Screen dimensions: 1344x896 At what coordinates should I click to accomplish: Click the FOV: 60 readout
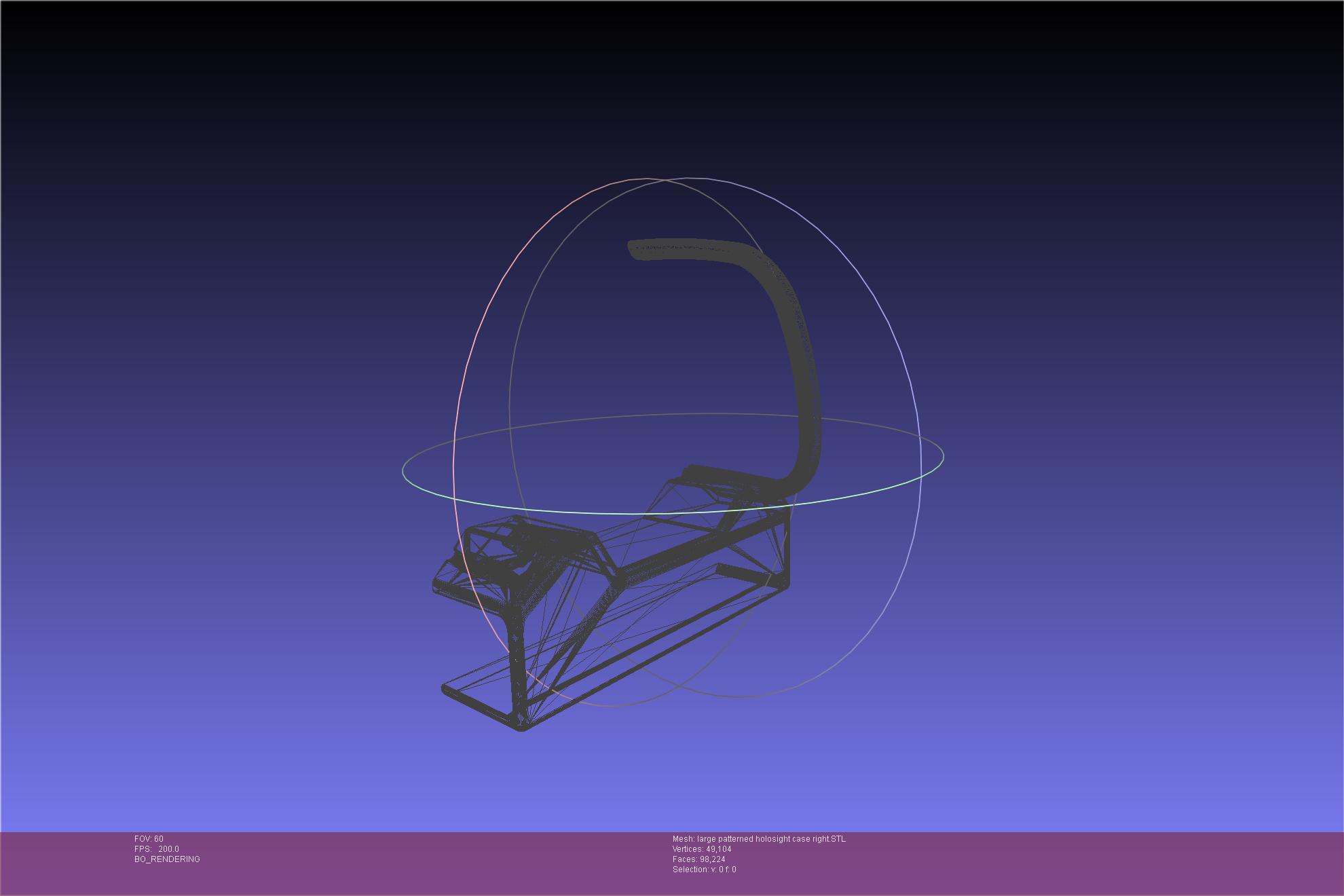[x=149, y=839]
